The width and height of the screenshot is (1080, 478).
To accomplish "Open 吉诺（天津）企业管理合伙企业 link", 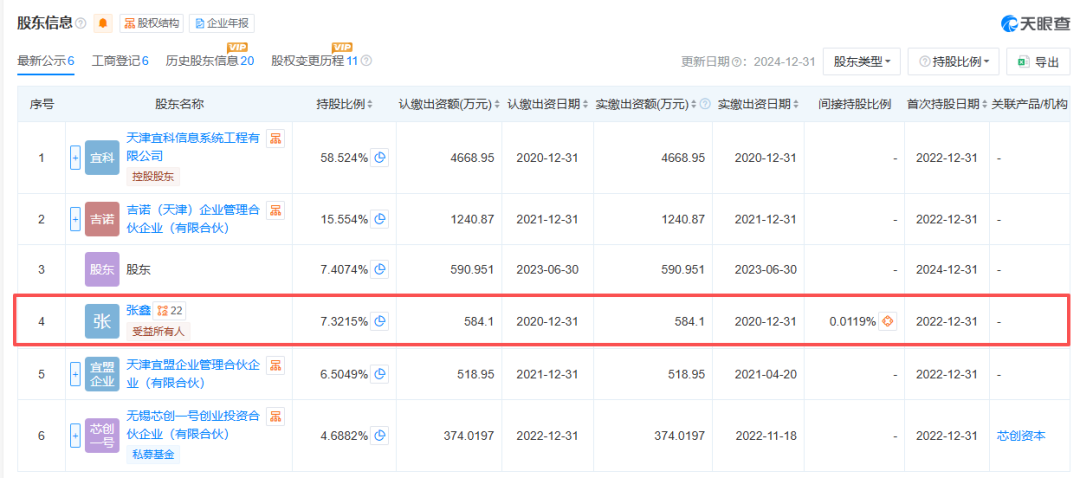I will [x=193, y=218].
